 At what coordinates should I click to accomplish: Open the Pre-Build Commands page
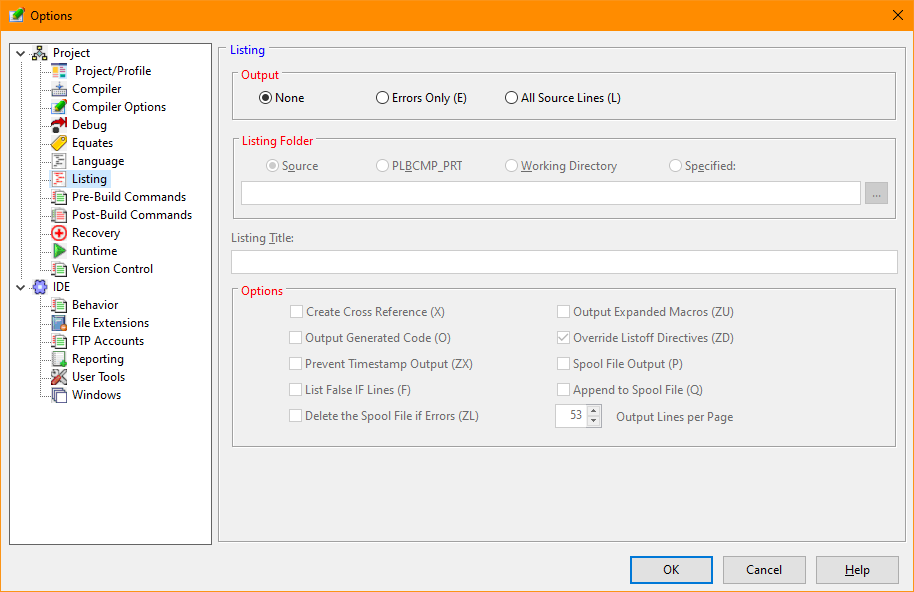click(128, 197)
